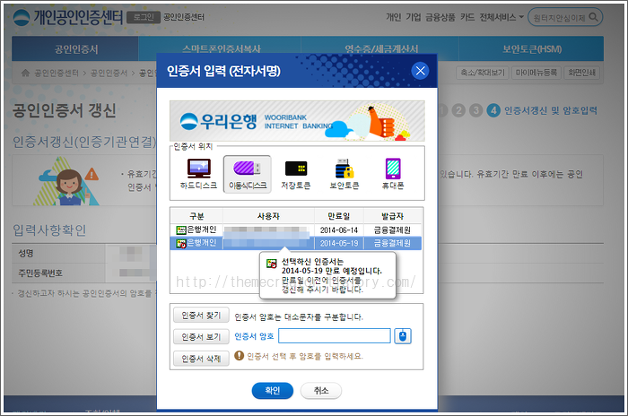The image size is (628, 416).
Task: Open the 개인 top menu
Action: click(393, 17)
